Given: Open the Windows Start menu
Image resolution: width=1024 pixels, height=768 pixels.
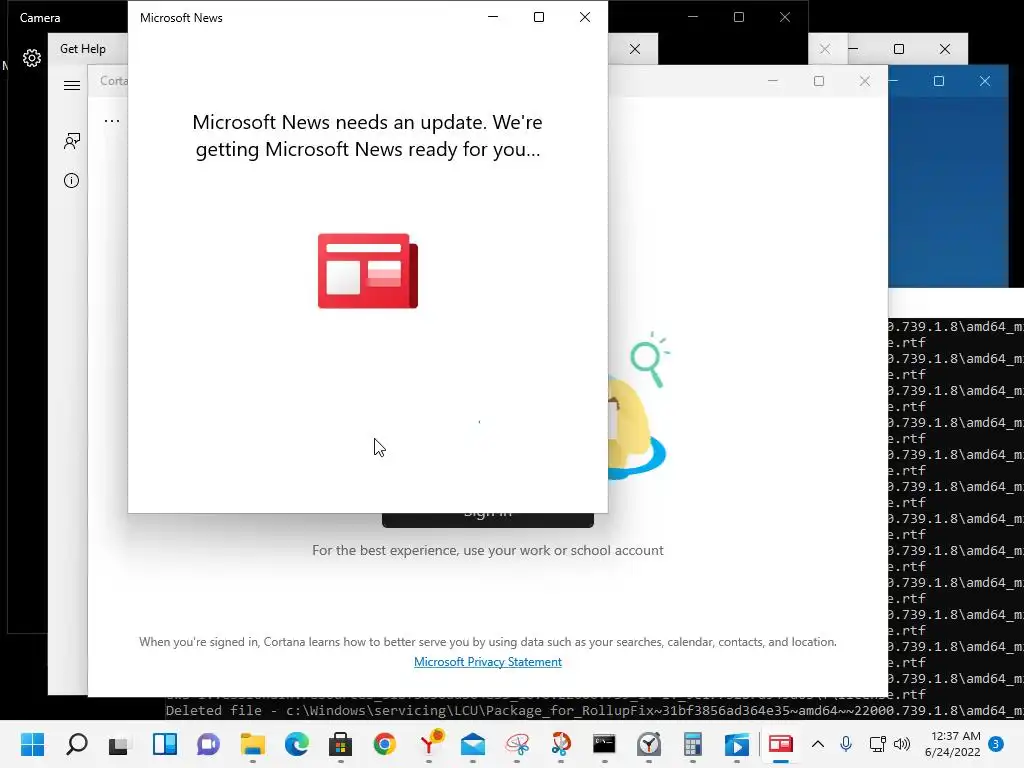Looking at the screenshot, I should (32, 744).
